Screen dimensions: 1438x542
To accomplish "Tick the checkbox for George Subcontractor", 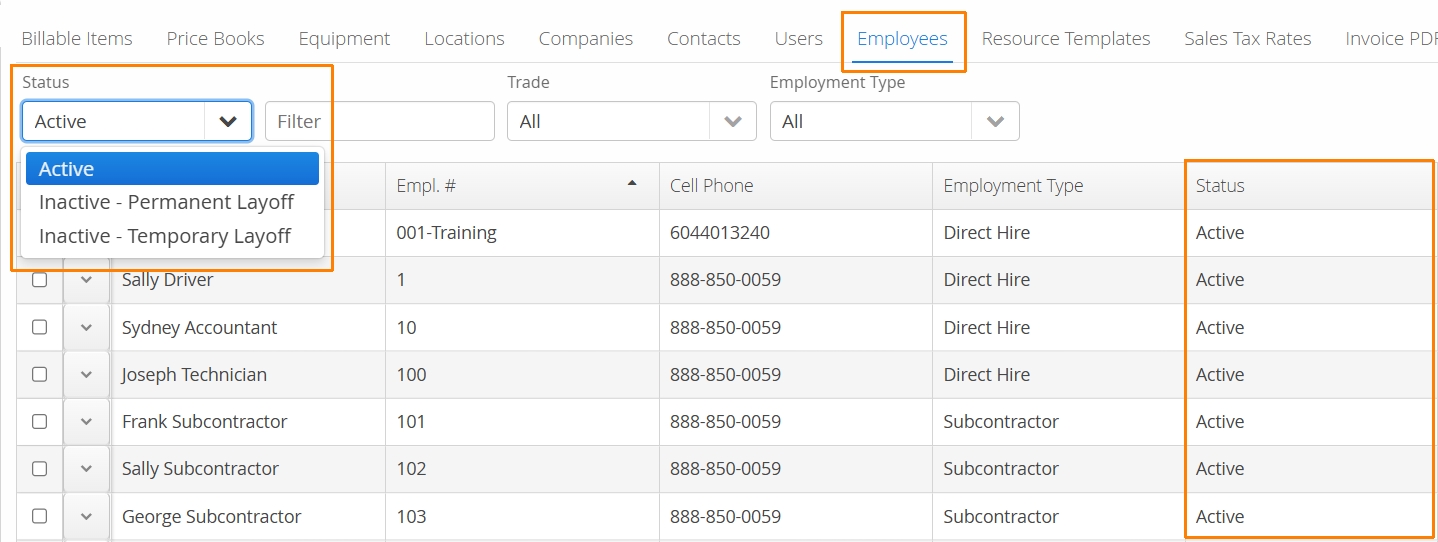I will click(x=40, y=516).
